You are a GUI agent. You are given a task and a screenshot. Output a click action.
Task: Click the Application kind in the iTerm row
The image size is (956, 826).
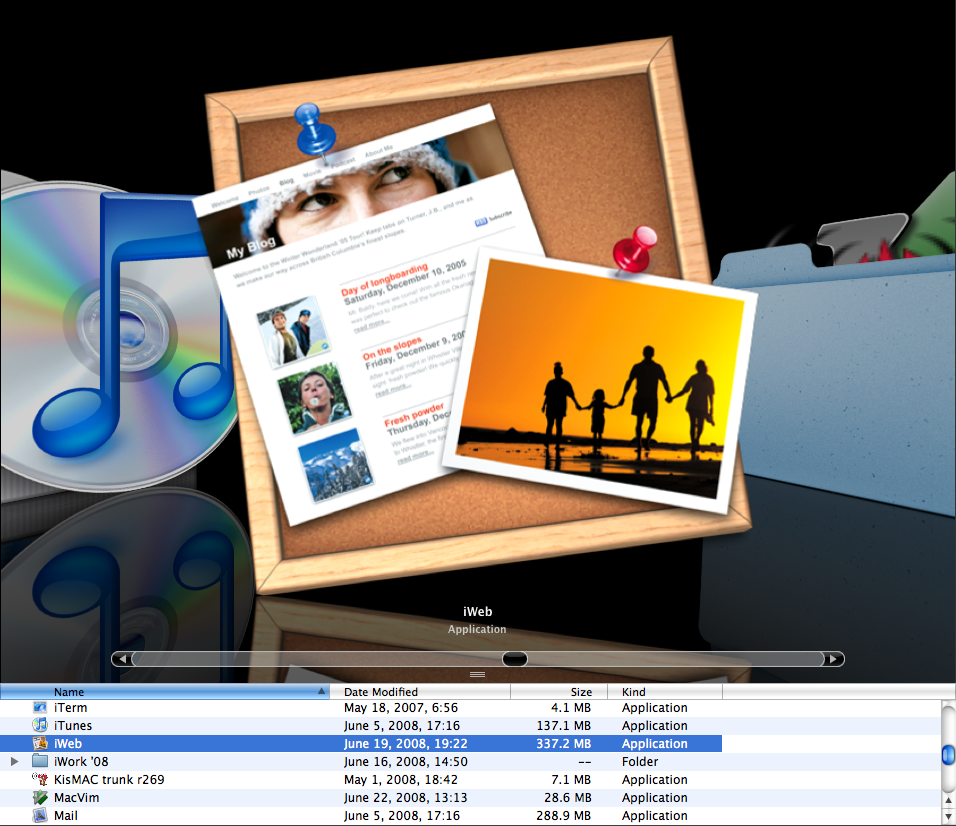click(654, 708)
